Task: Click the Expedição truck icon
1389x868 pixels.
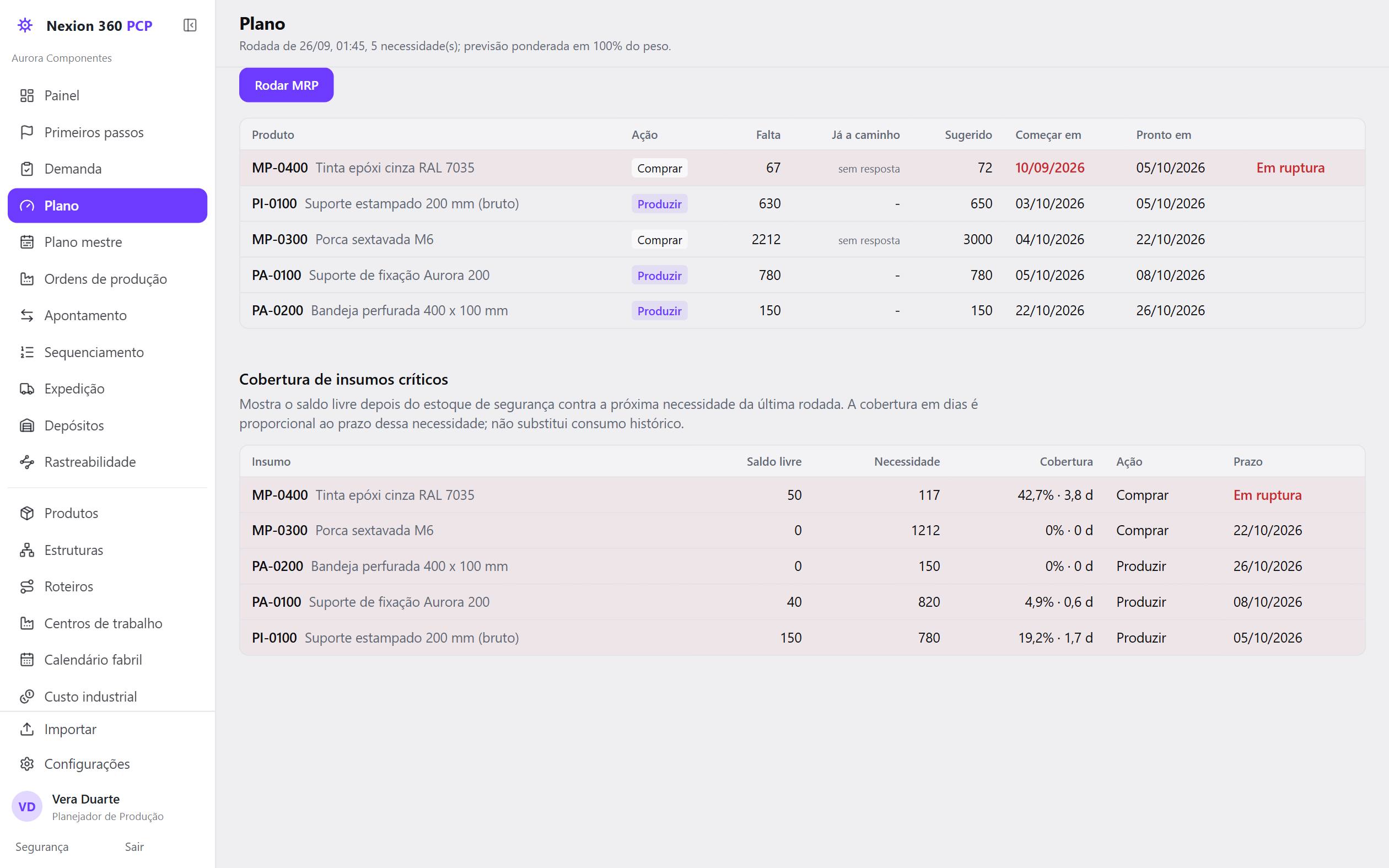Action: (x=27, y=389)
